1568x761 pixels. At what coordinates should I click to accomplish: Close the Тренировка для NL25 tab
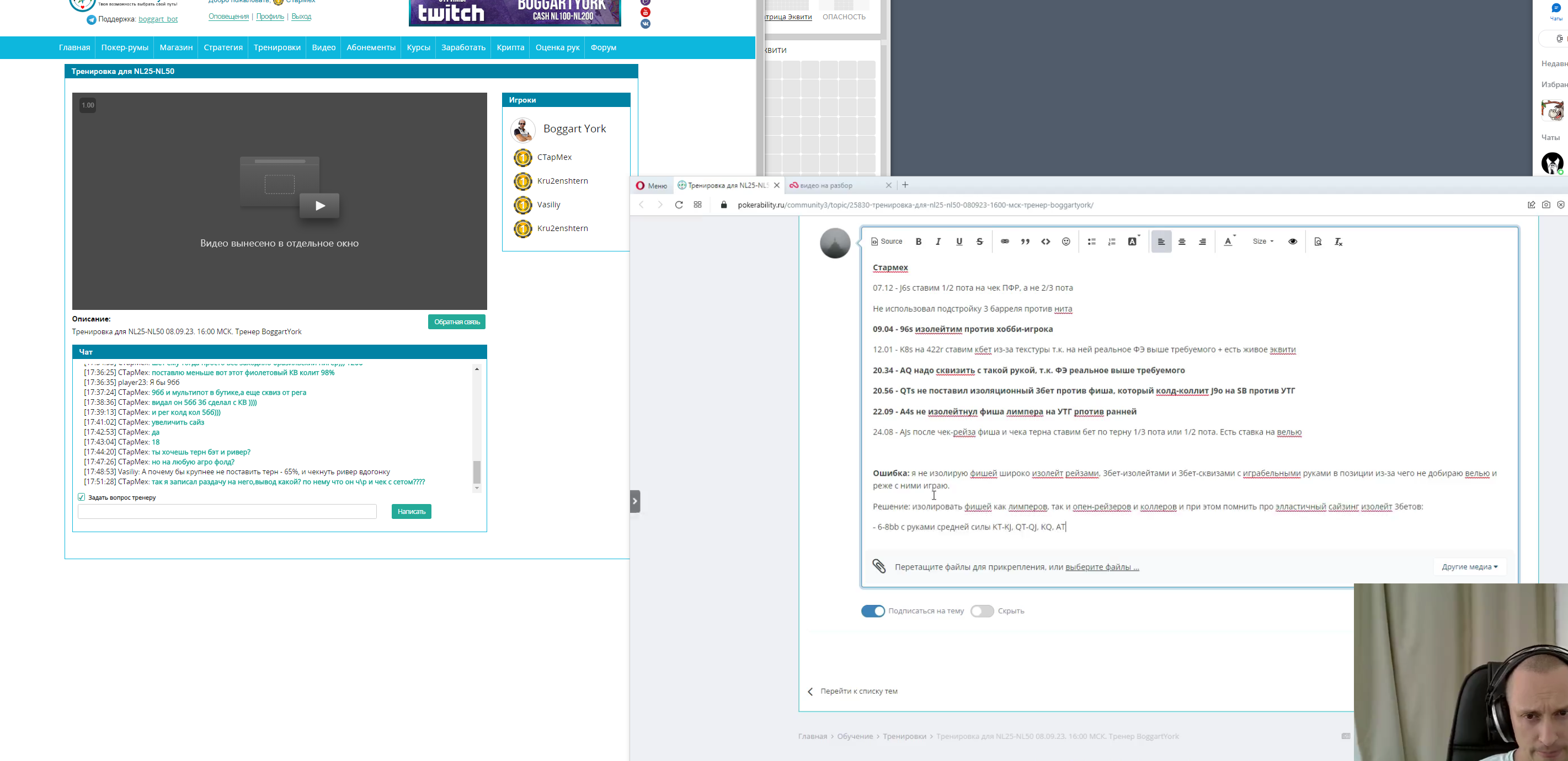(x=777, y=185)
